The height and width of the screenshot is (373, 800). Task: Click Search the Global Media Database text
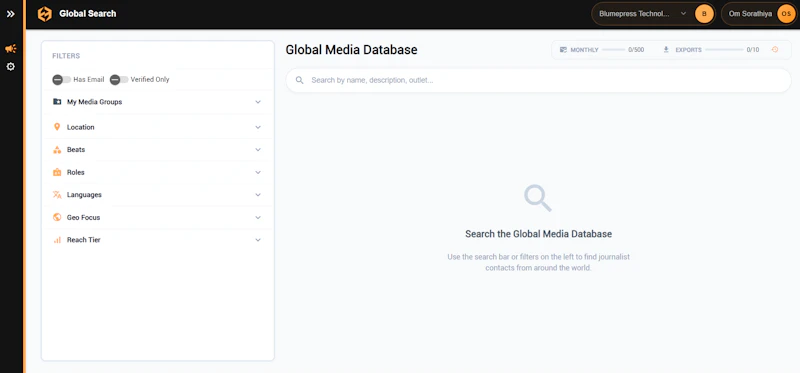538,234
